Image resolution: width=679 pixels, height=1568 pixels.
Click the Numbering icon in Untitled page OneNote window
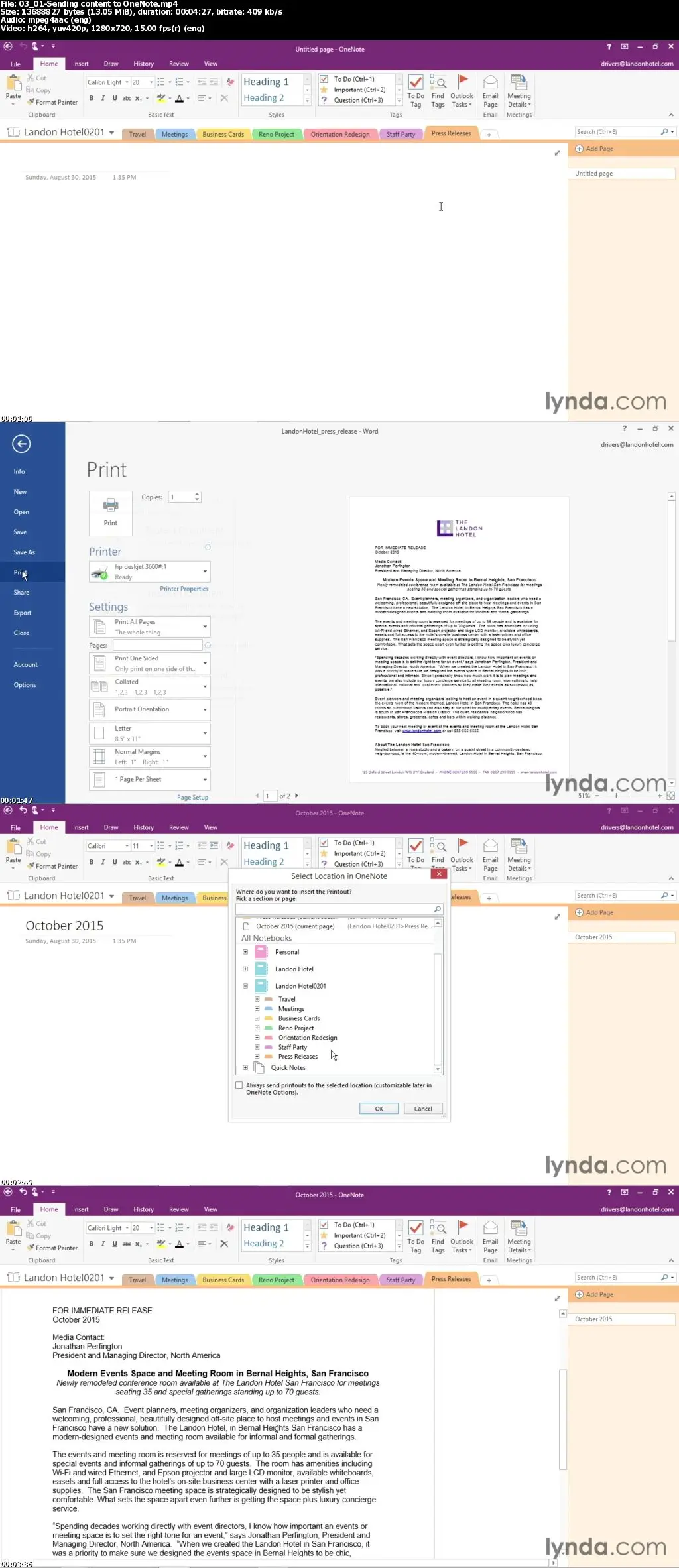179,82
